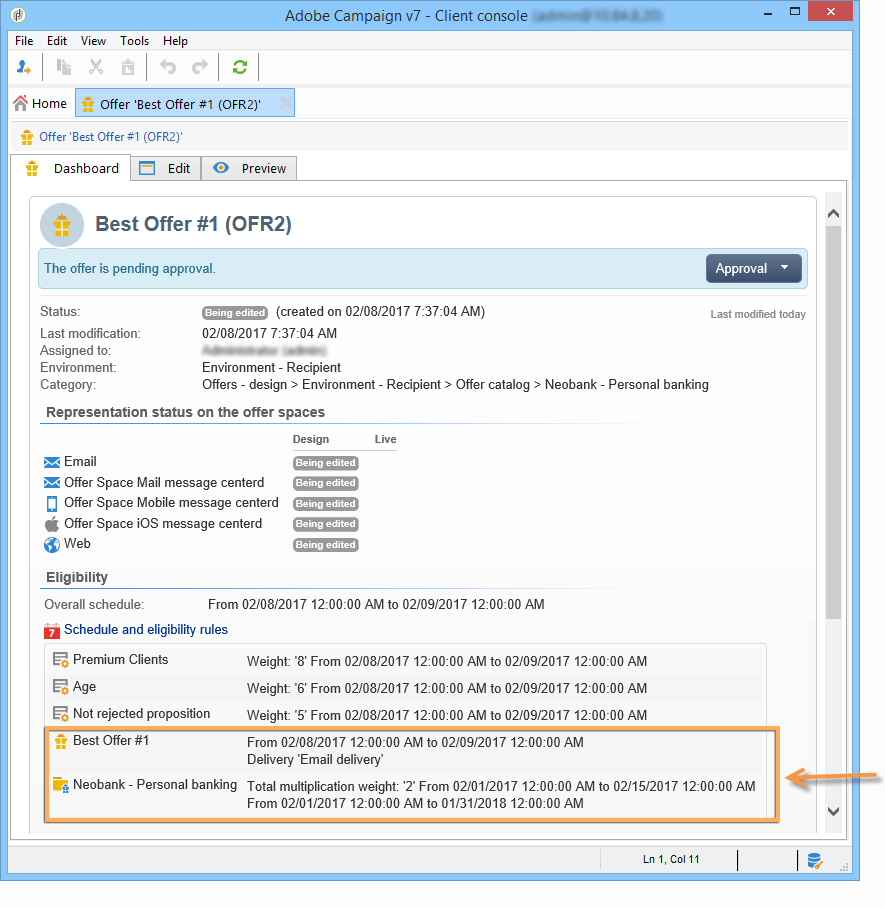Click the Being edited badge next to Status

coord(235,313)
